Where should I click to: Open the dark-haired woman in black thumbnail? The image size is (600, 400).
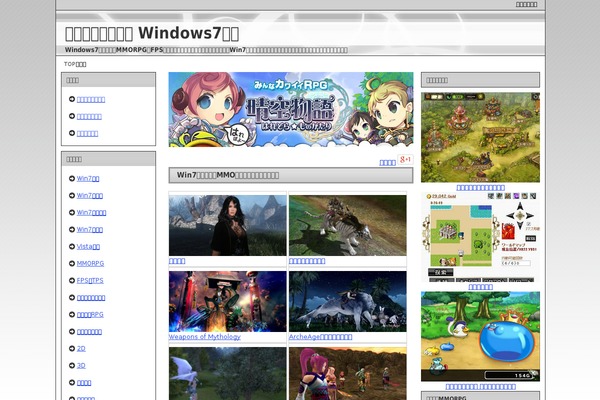tap(227, 225)
